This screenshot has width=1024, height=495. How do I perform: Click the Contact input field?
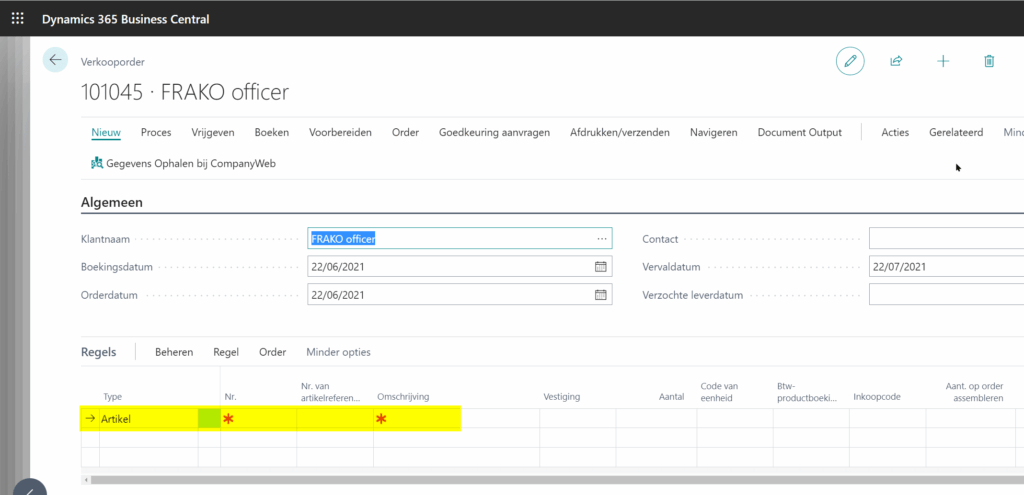point(945,239)
